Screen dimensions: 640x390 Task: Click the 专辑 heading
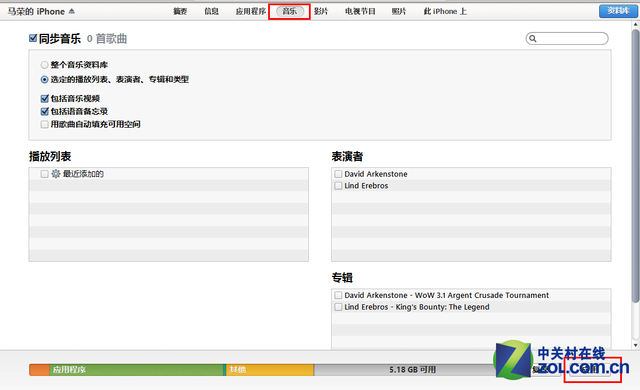tap(342, 278)
